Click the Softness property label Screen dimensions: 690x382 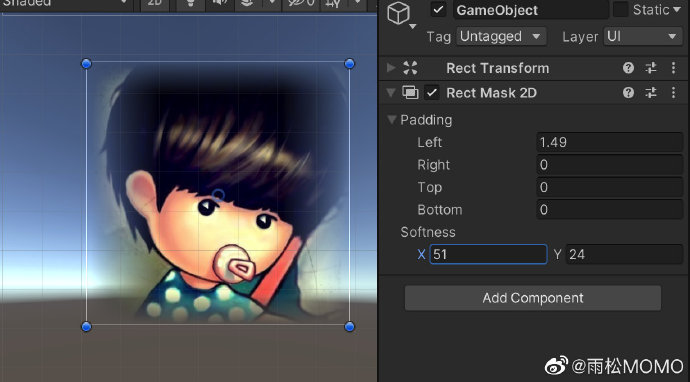pos(428,232)
